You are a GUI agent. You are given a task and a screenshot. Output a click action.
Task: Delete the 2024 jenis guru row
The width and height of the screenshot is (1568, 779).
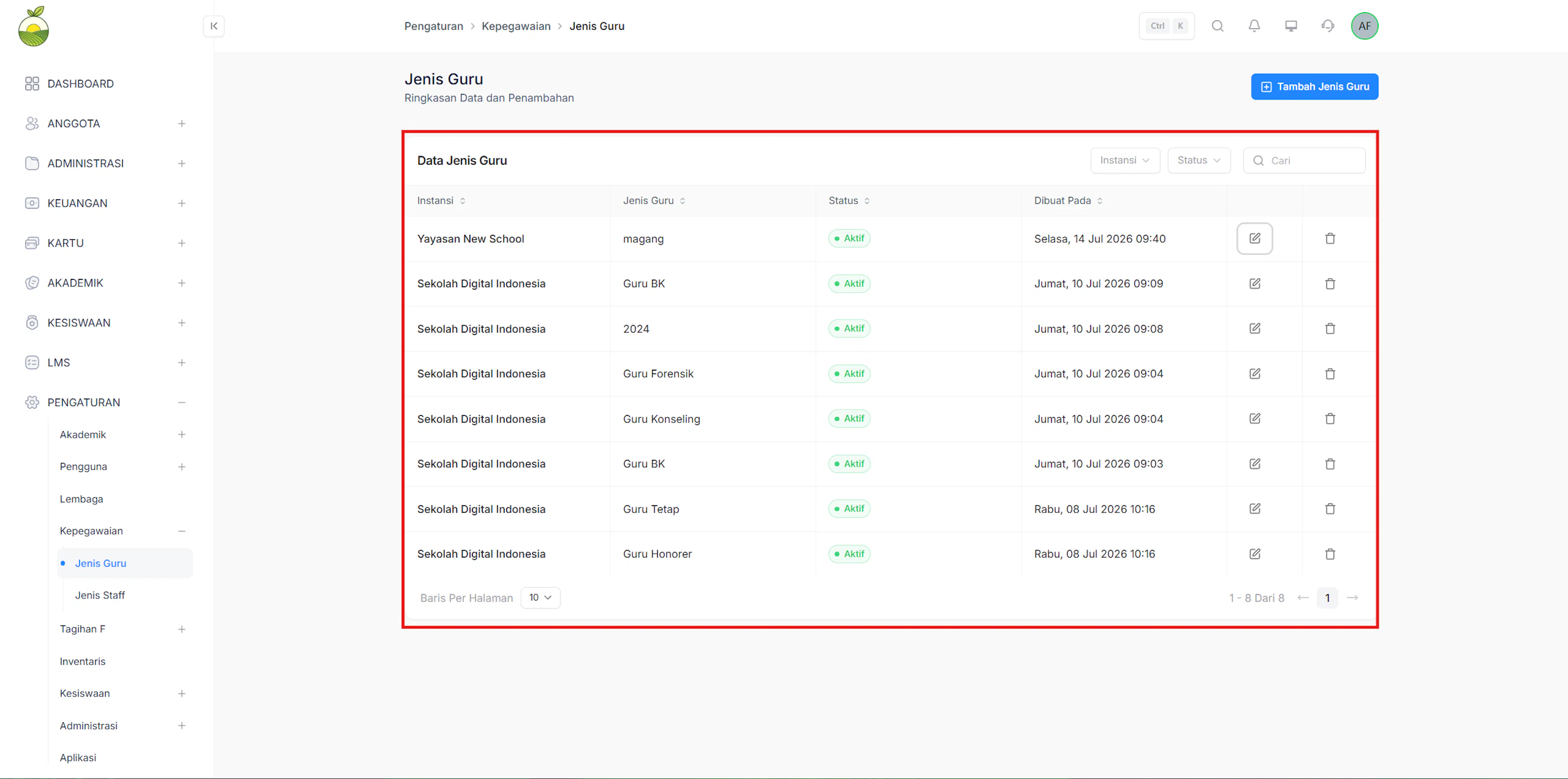coord(1330,329)
